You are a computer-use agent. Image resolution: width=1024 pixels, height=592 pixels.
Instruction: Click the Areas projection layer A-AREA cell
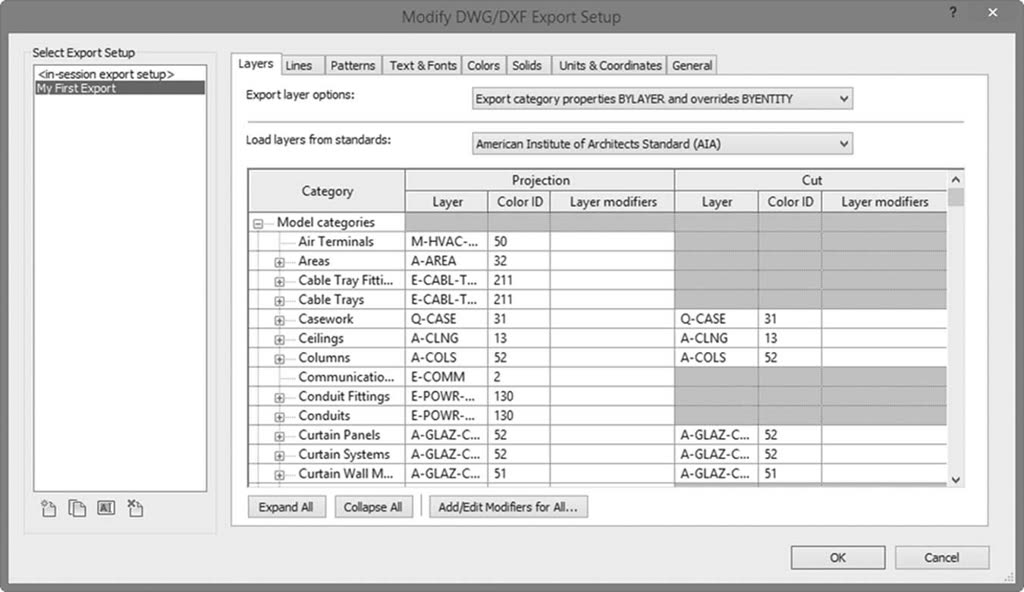[x=447, y=261]
